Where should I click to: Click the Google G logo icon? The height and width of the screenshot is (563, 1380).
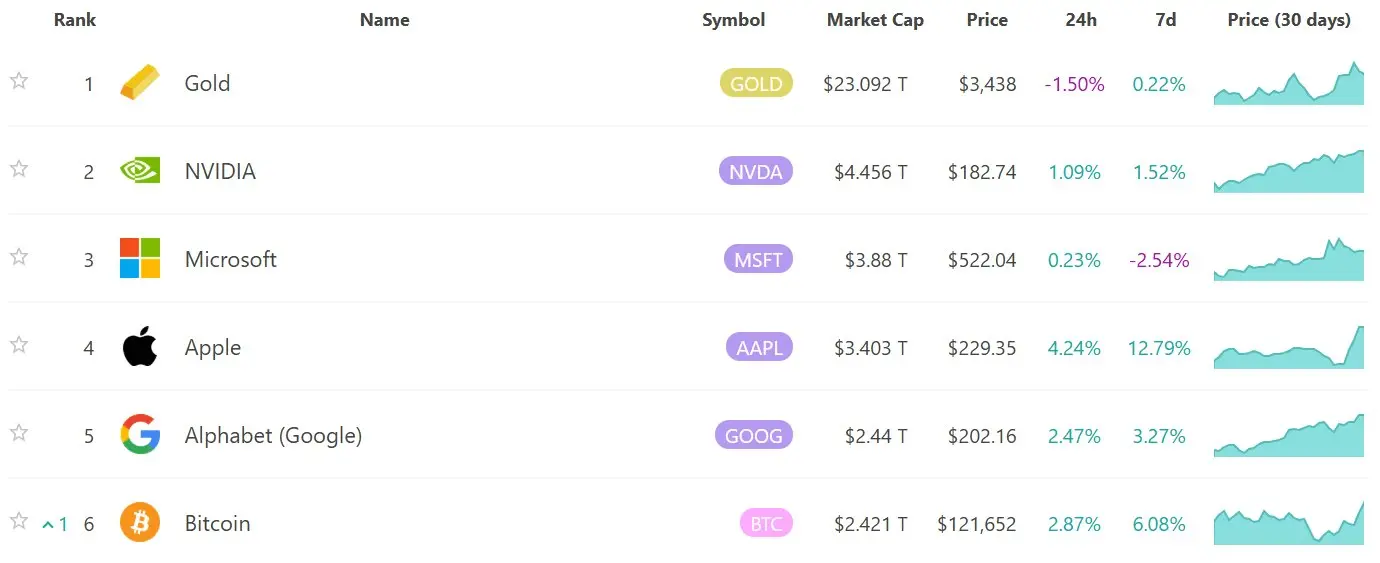coord(140,434)
